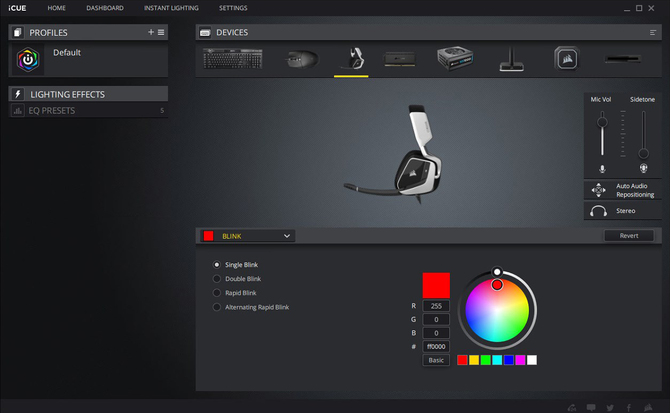Open the Twitter icon in status bar
Image resolution: width=670 pixels, height=413 pixels.
tap(610, 408)
